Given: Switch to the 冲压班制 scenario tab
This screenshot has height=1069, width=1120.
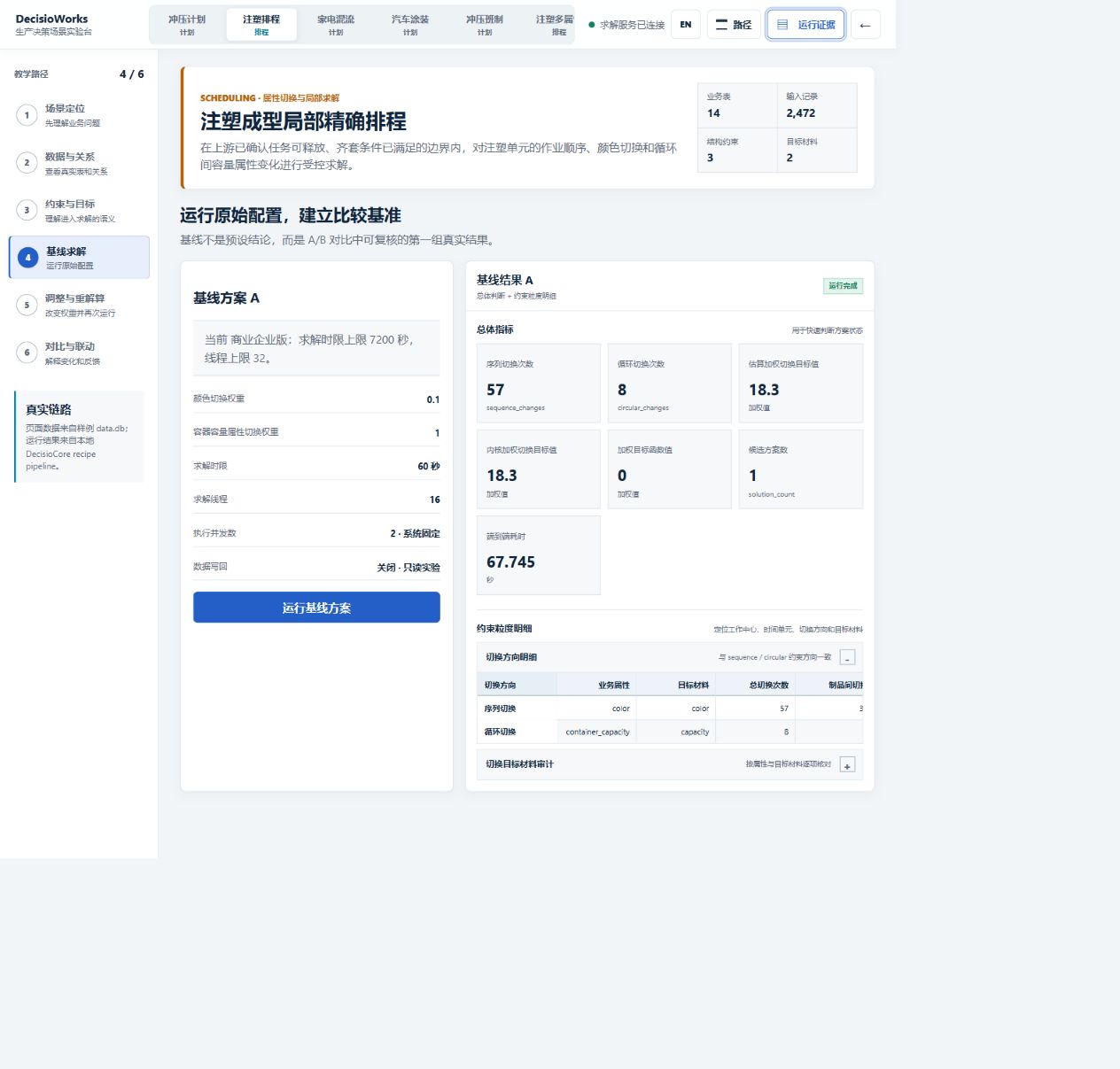Looking at the screenshot, I should coord(485,25).
